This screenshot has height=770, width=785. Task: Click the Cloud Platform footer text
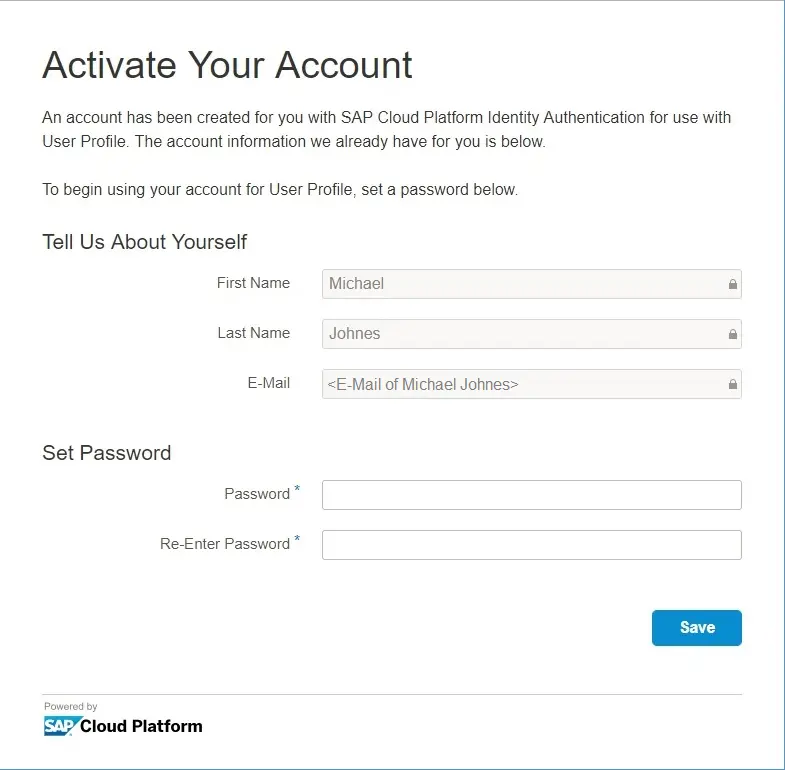tap(141, 726)
